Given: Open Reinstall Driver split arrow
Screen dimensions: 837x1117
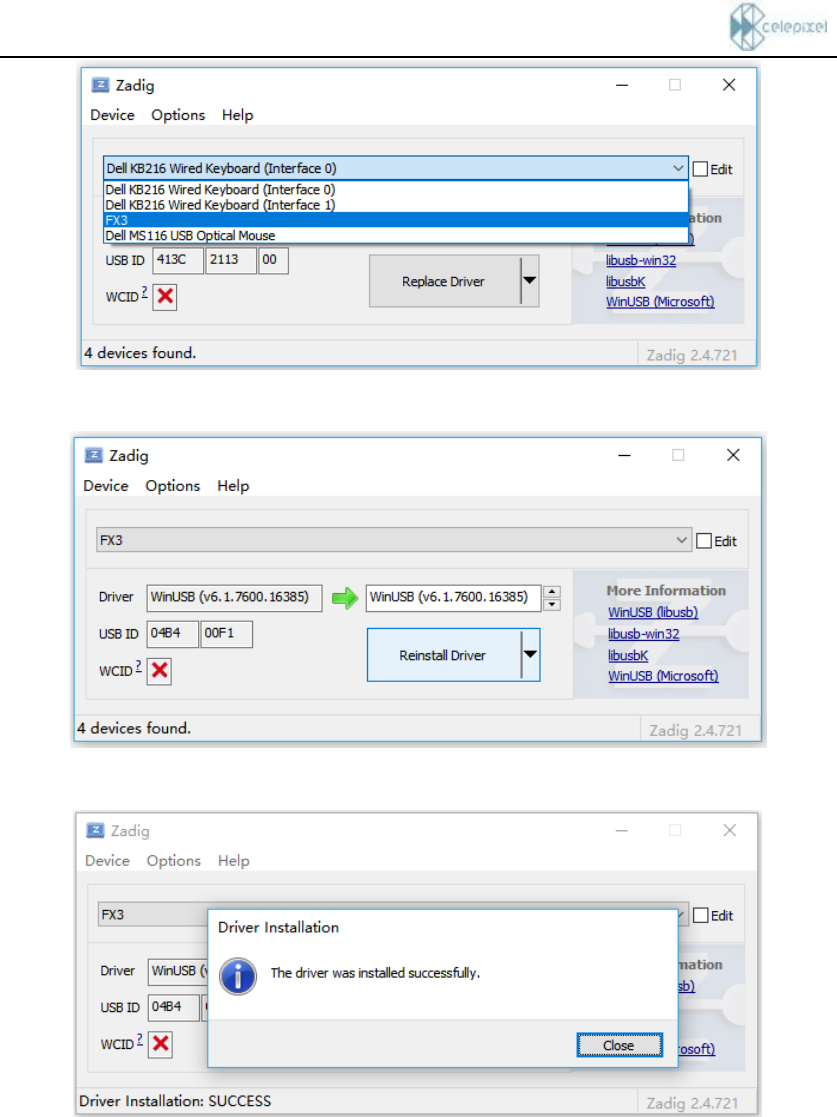Looking at the screenshot, I should [x=531, y=655].
